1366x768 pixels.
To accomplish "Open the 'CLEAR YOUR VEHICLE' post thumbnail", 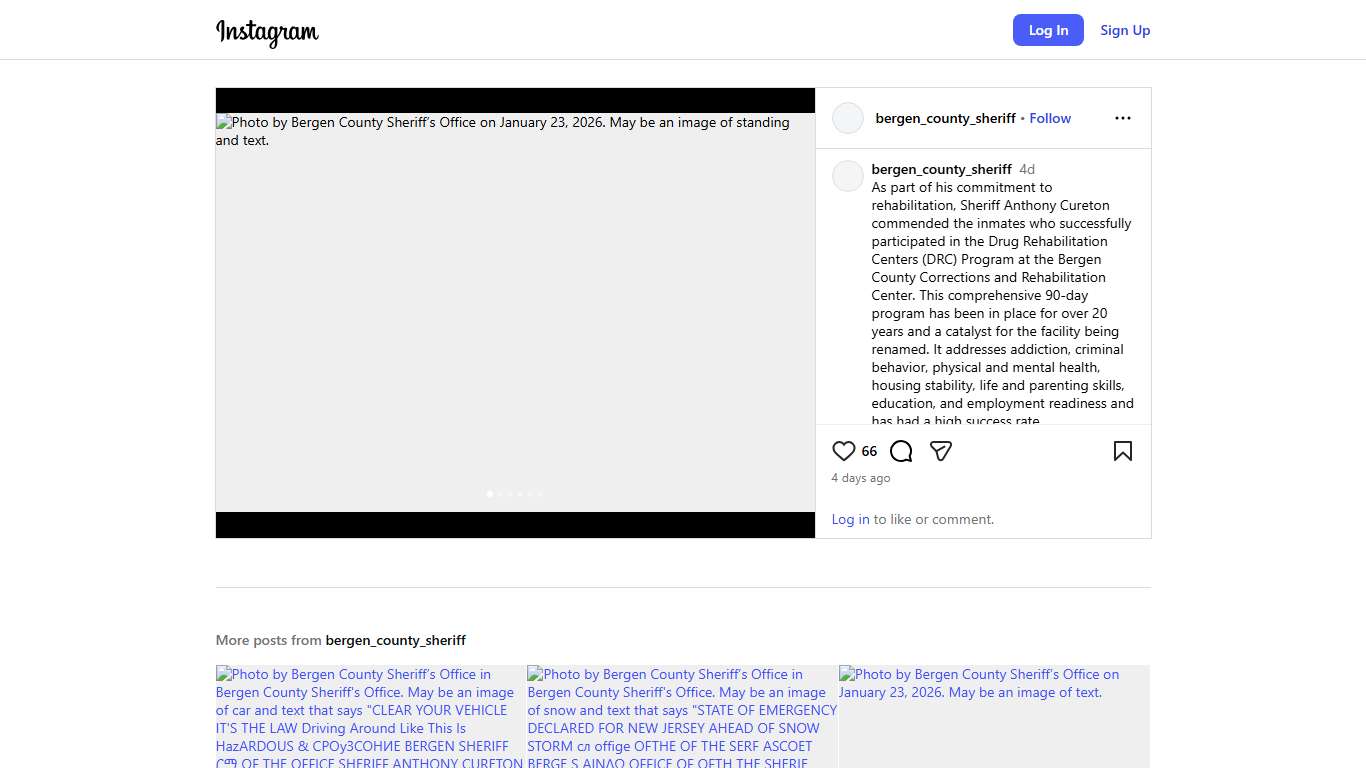I will coord(370,716).
